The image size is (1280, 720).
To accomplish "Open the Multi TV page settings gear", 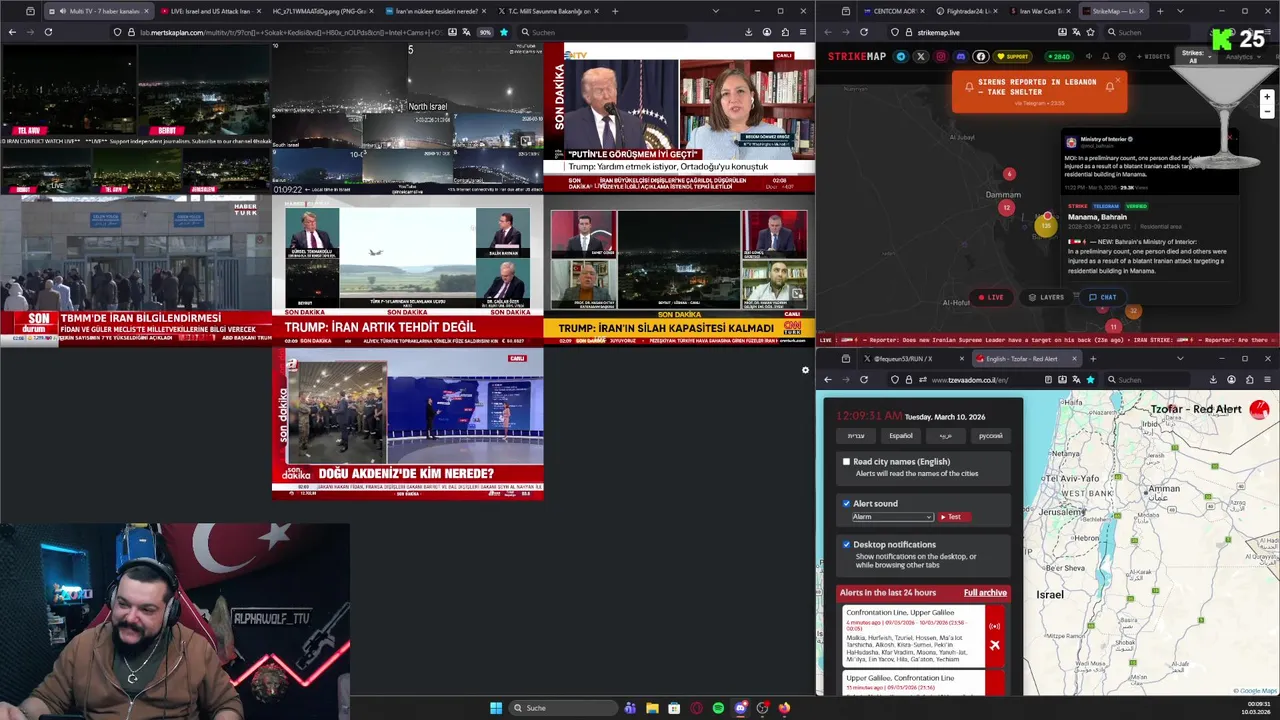I will [x=805, y=370].
